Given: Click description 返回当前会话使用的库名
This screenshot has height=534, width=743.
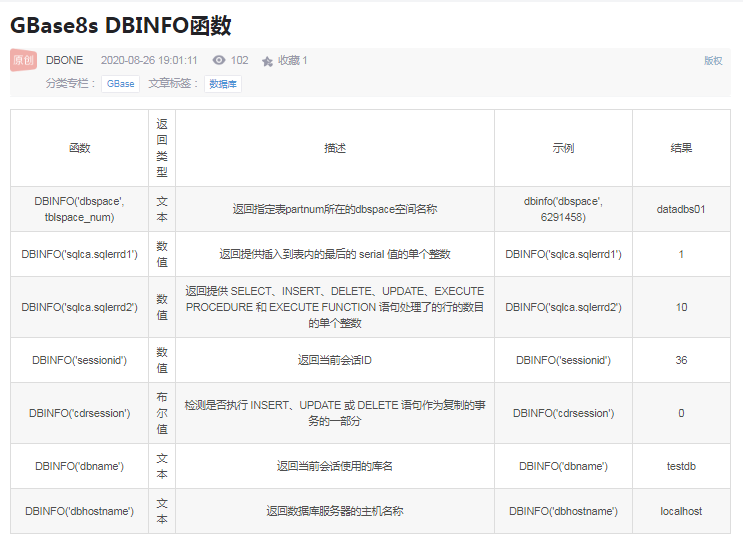Looking at the screenshot, I should 335,466.
